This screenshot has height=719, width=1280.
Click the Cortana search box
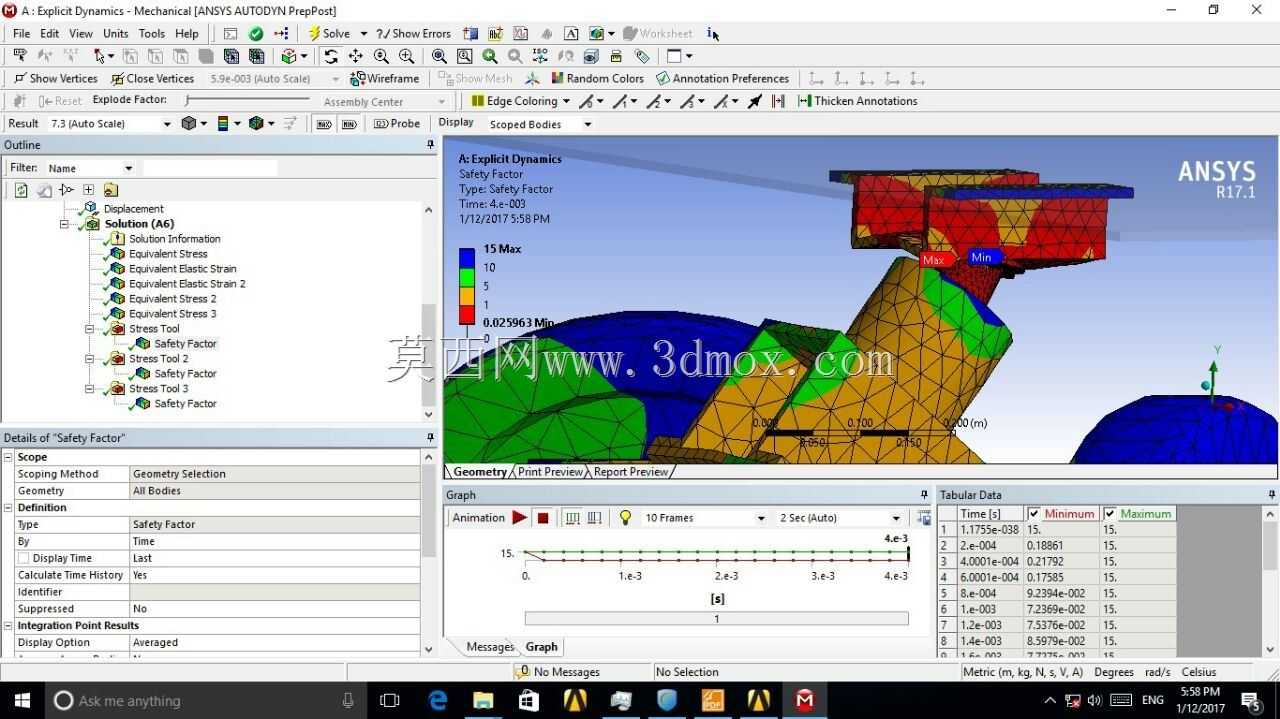pos(205,700)
